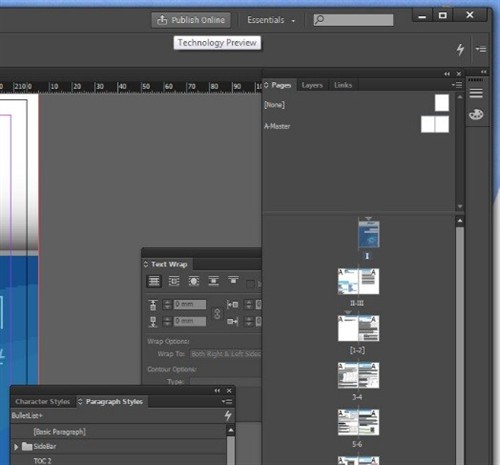Click the bottom offset stepper arrows
Image resolution: width=500 pixels, height=465 pixels.
[167, 321]
